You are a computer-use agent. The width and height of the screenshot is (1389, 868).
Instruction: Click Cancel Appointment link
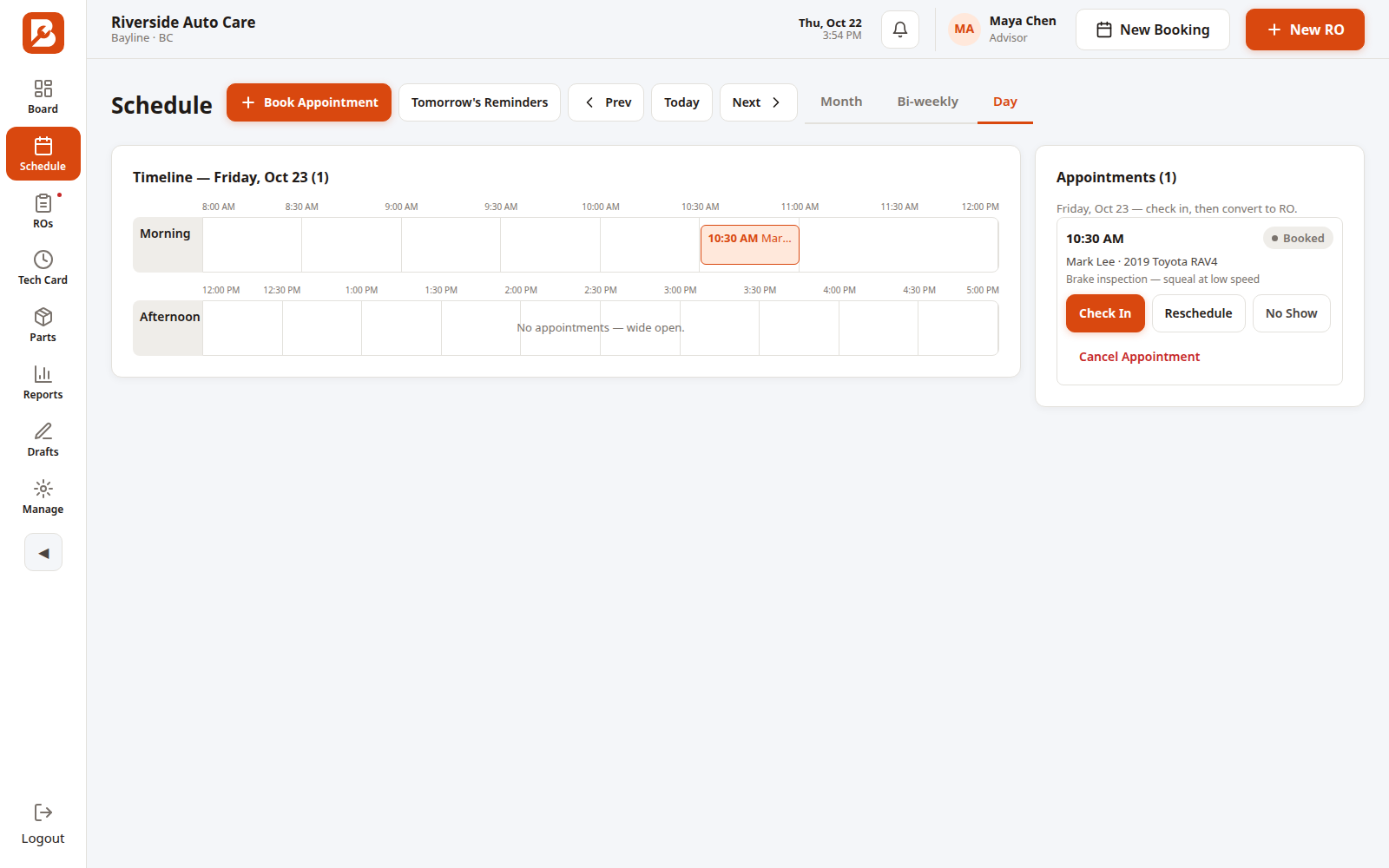click(x=1139, y=357)
